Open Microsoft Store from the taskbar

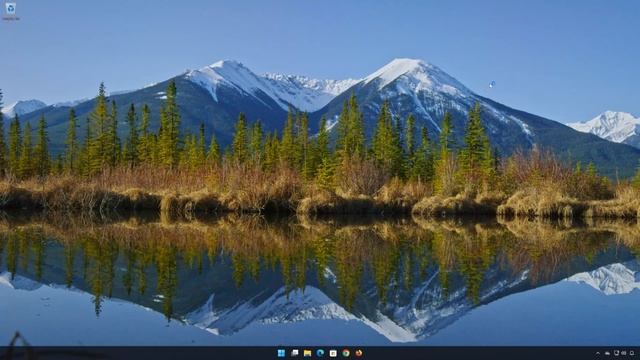[333, 353]
